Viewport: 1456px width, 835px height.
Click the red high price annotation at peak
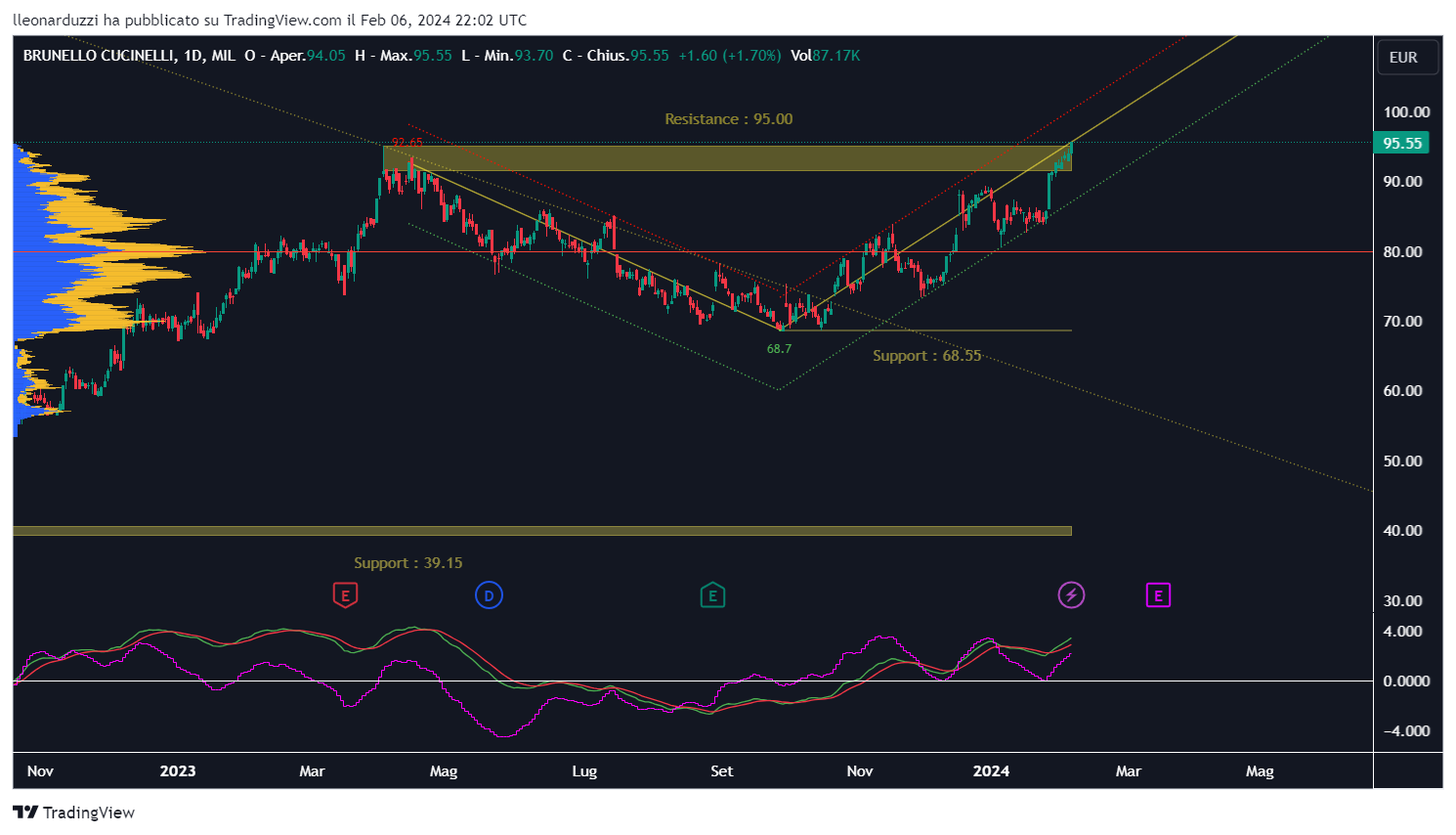click(x=407, y=142)
